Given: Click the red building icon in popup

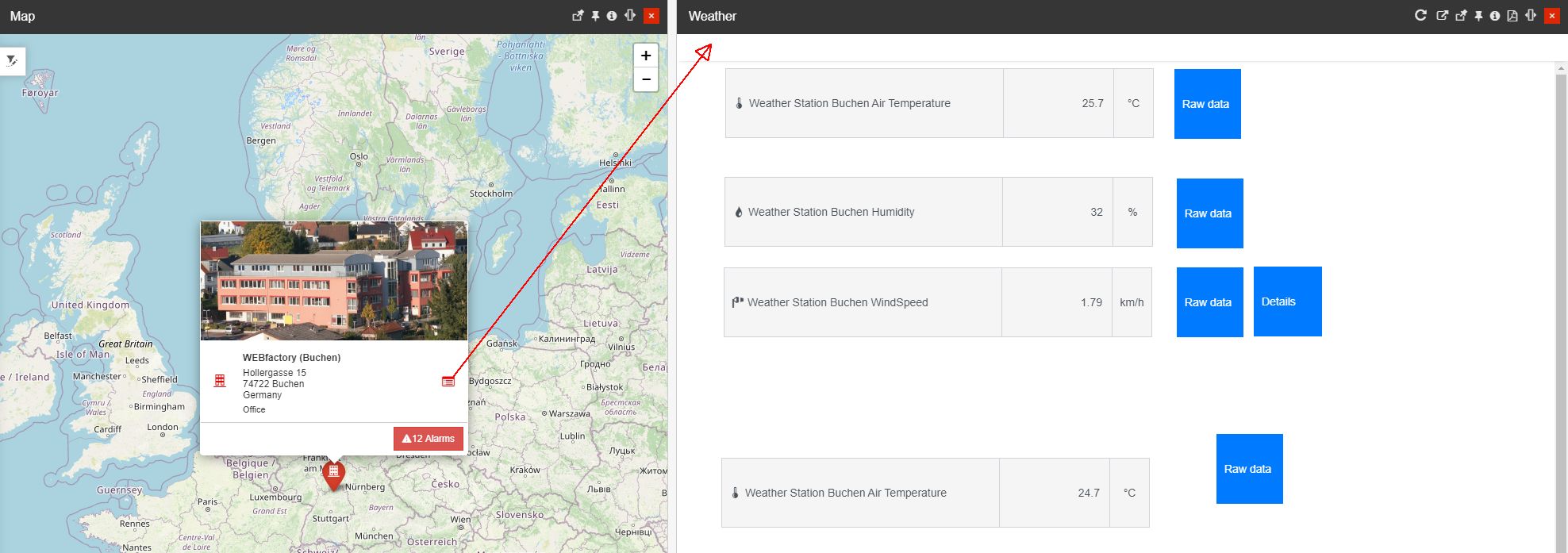Looking at the screenshot, I should pos(220,382).
